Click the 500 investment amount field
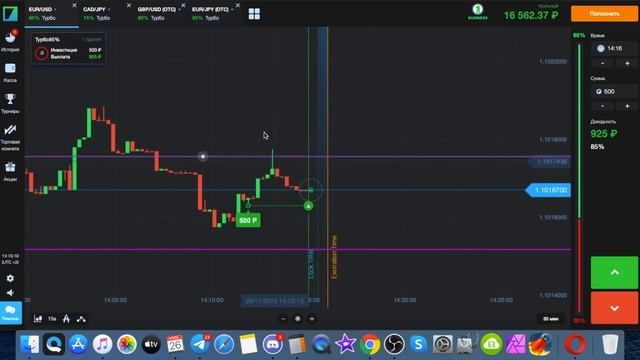640x360 pixels. 614,91
